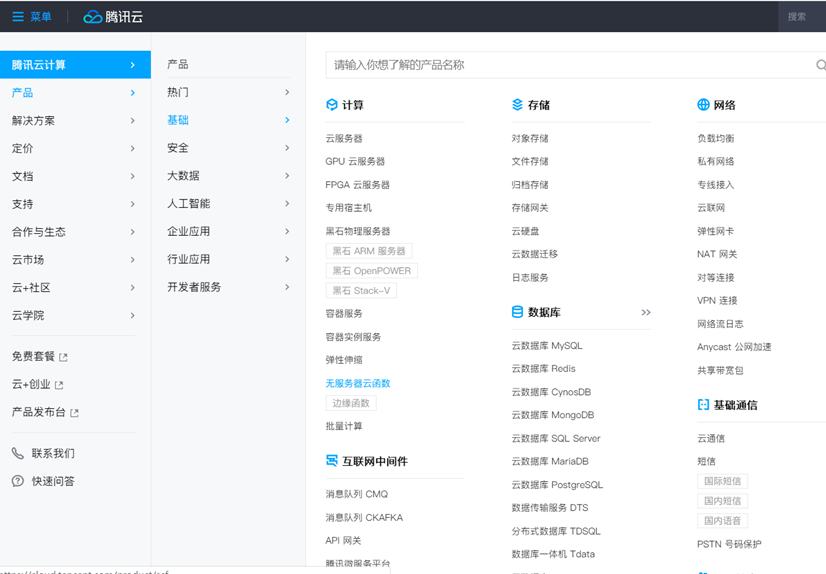826x574 pixels.
Task: Click external link icon next to 免费套餐
Action: pos(63,358)
